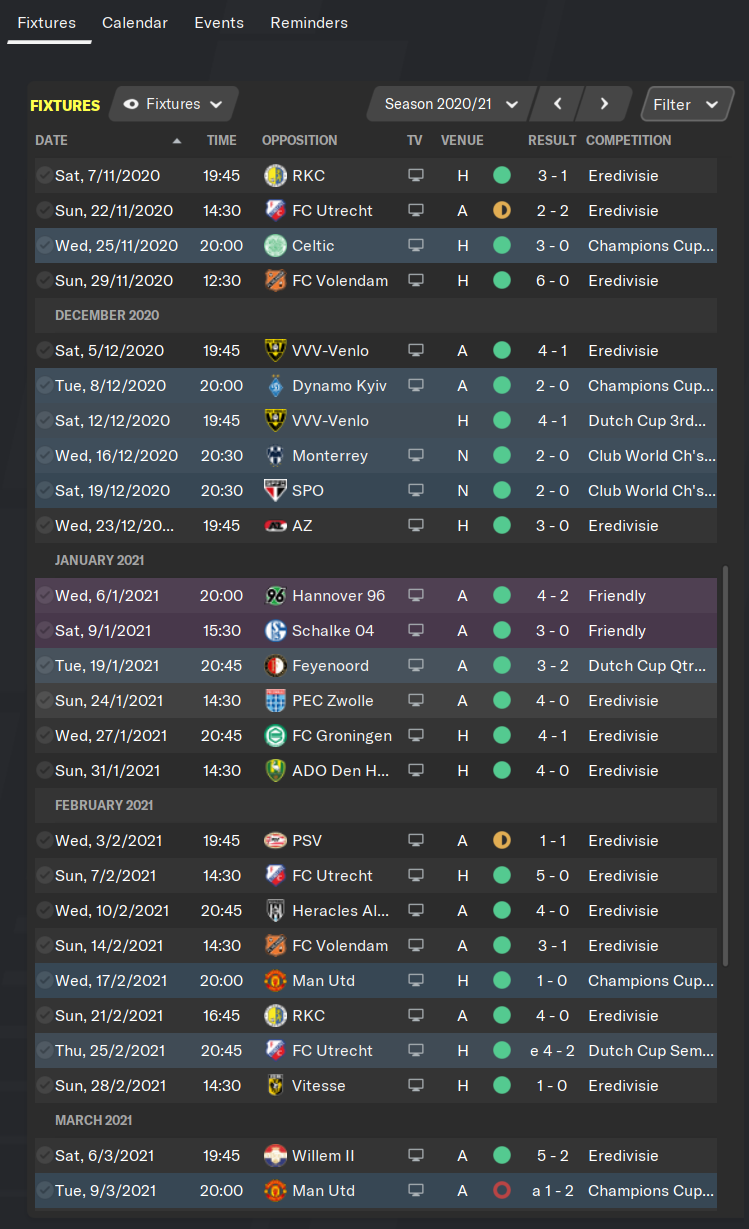Toggle check mark for Hannover 96 friendly

[44, 596]
